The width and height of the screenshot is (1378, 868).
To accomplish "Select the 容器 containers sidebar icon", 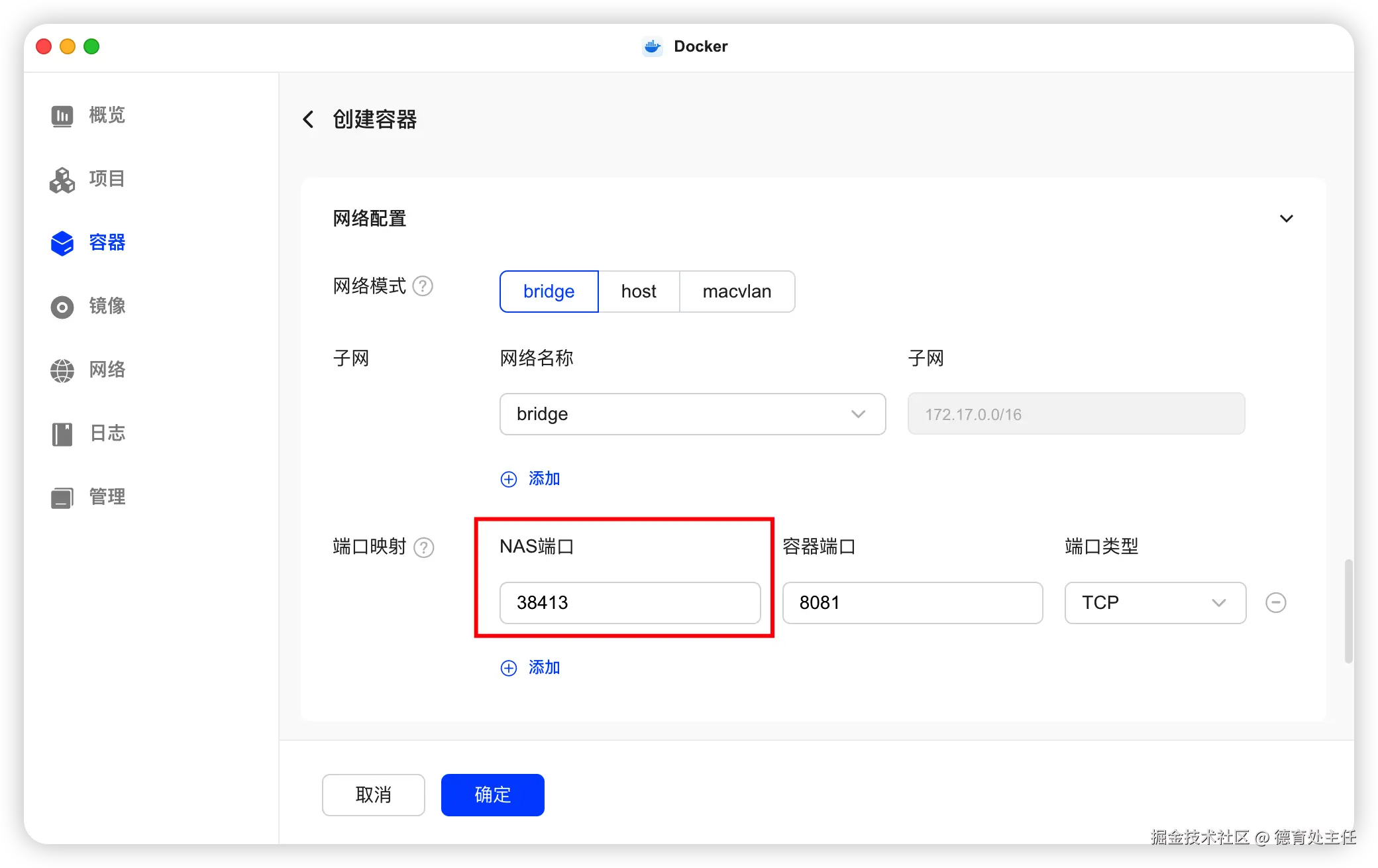I will (62, 243).
